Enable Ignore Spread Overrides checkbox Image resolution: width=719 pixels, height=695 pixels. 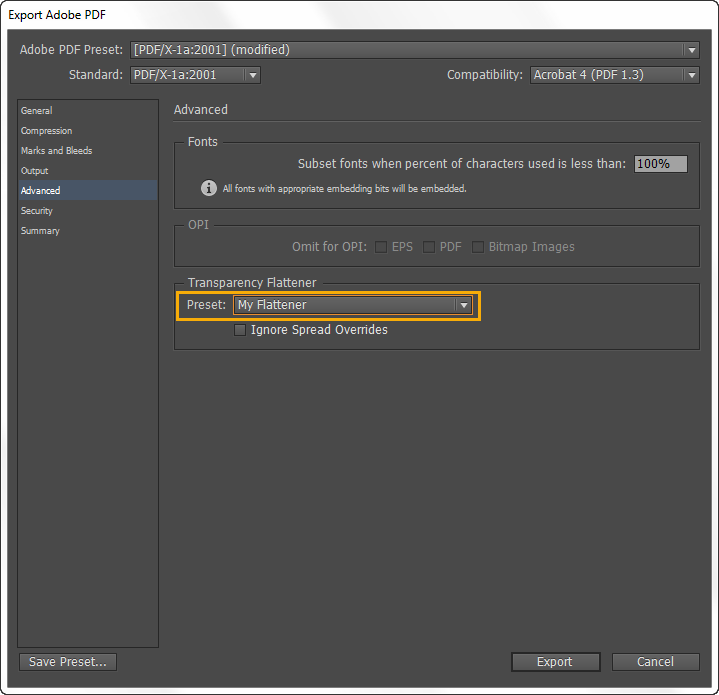pyautogui.click(x=240, y=330)
